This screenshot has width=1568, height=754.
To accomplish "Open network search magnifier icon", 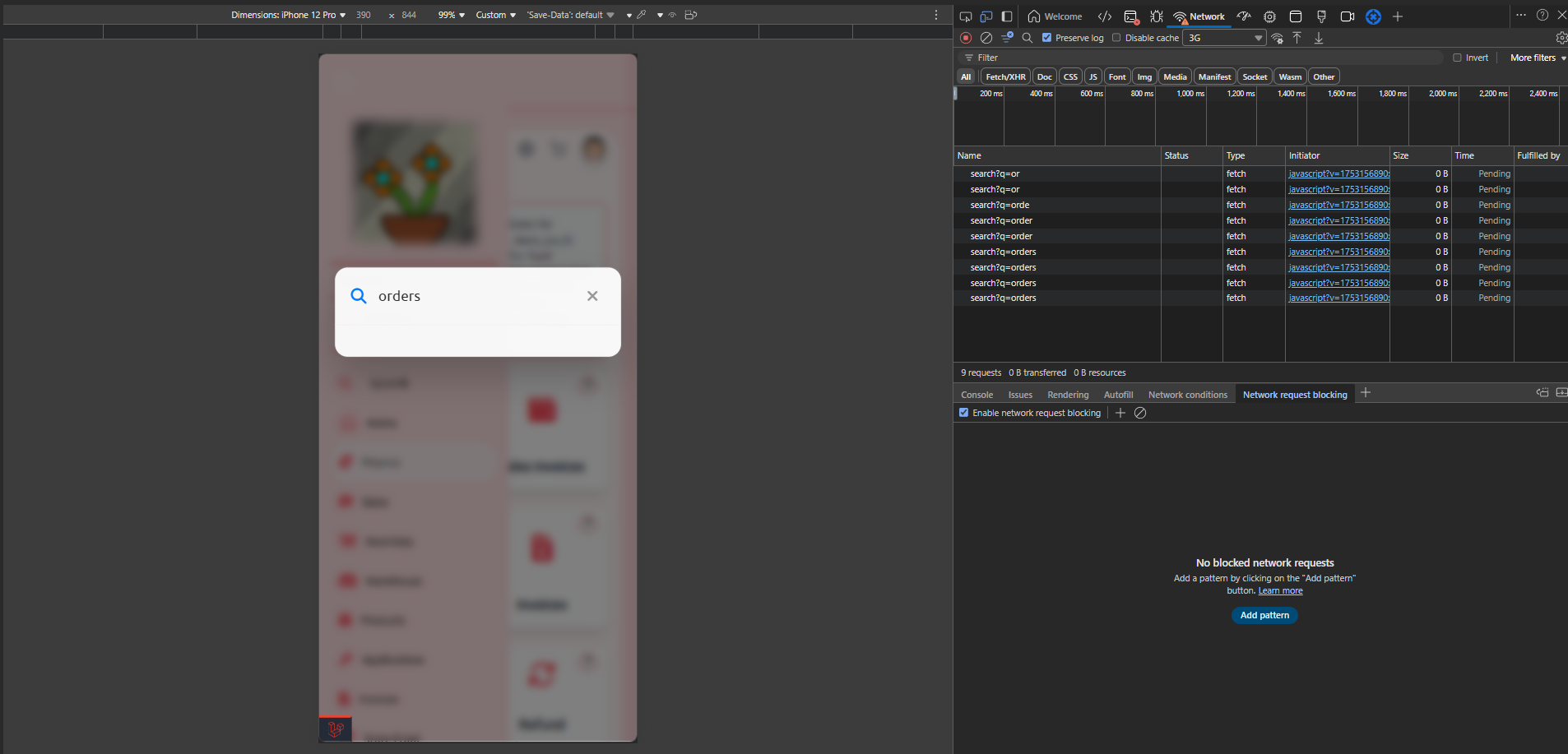I will coord(1028,38).
